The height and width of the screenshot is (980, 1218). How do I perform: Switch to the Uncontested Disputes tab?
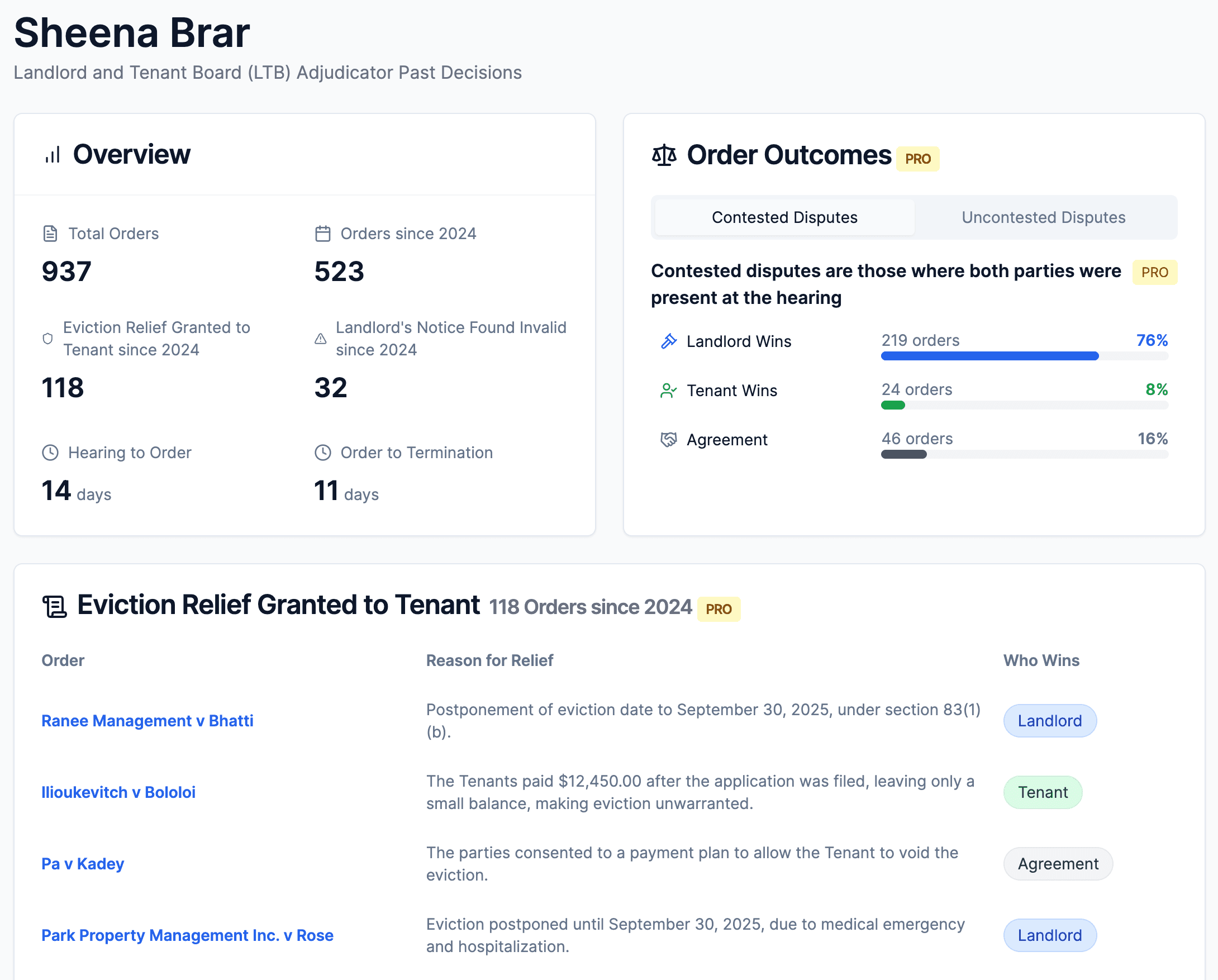pos(1043,217)
